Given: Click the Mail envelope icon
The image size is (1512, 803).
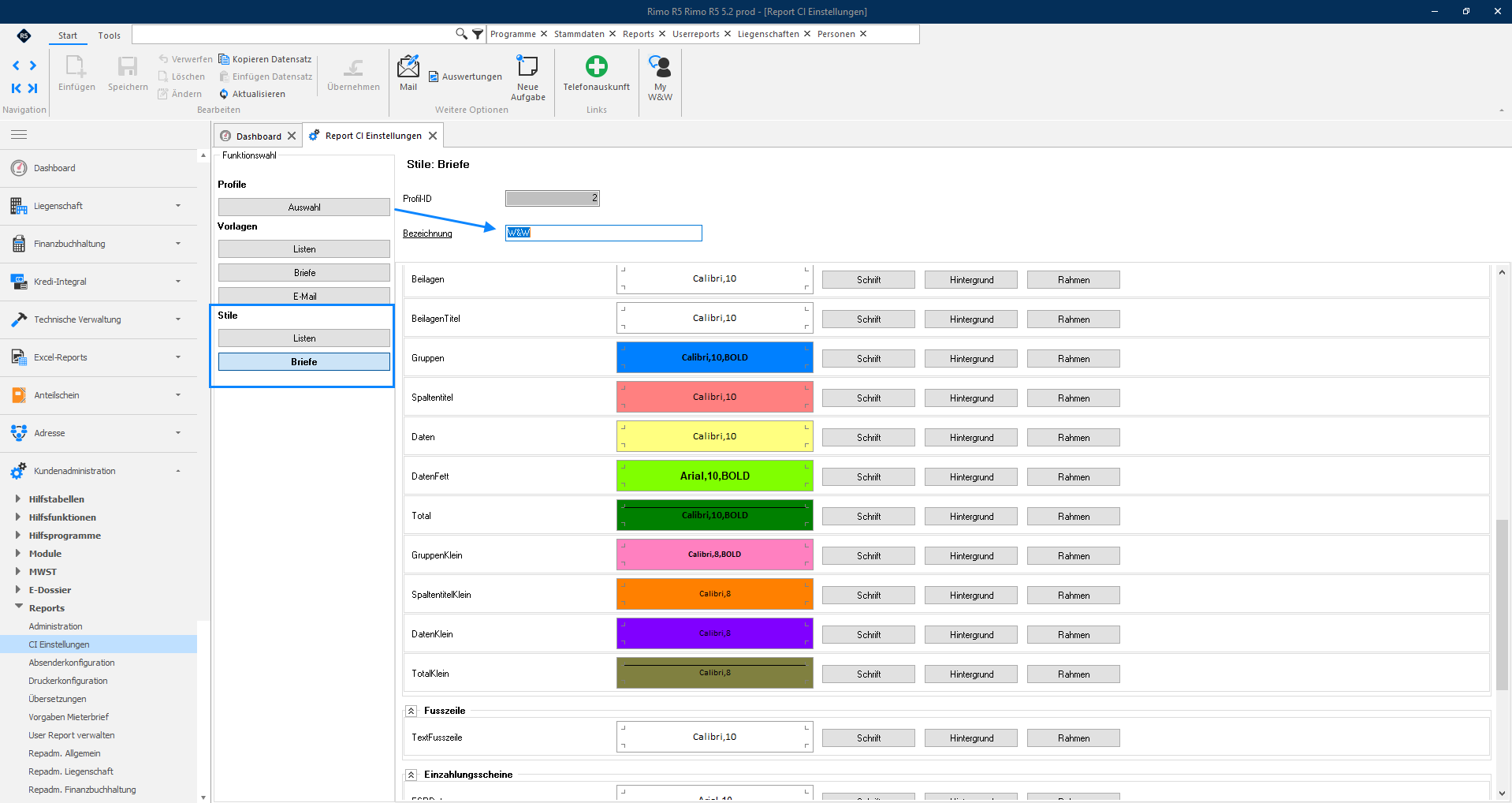Looking at the screenshot, I should coord(408,67).
